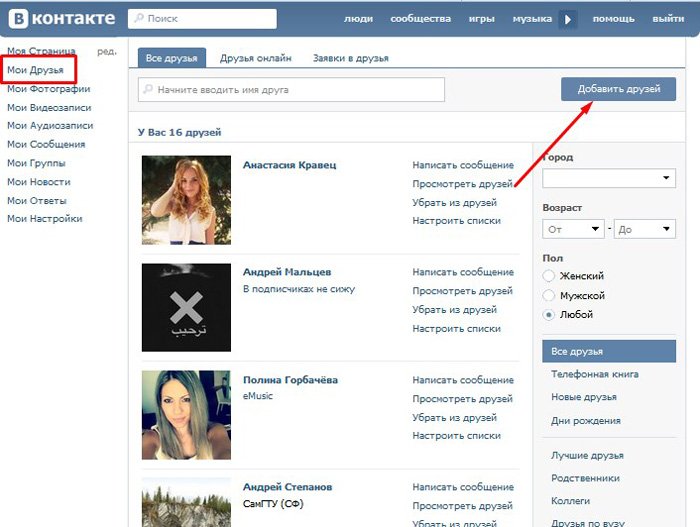This screenshot has width=700, height=527.
Task: Open Мои Сообщения in left sidebar
Action: coord(46,144)
